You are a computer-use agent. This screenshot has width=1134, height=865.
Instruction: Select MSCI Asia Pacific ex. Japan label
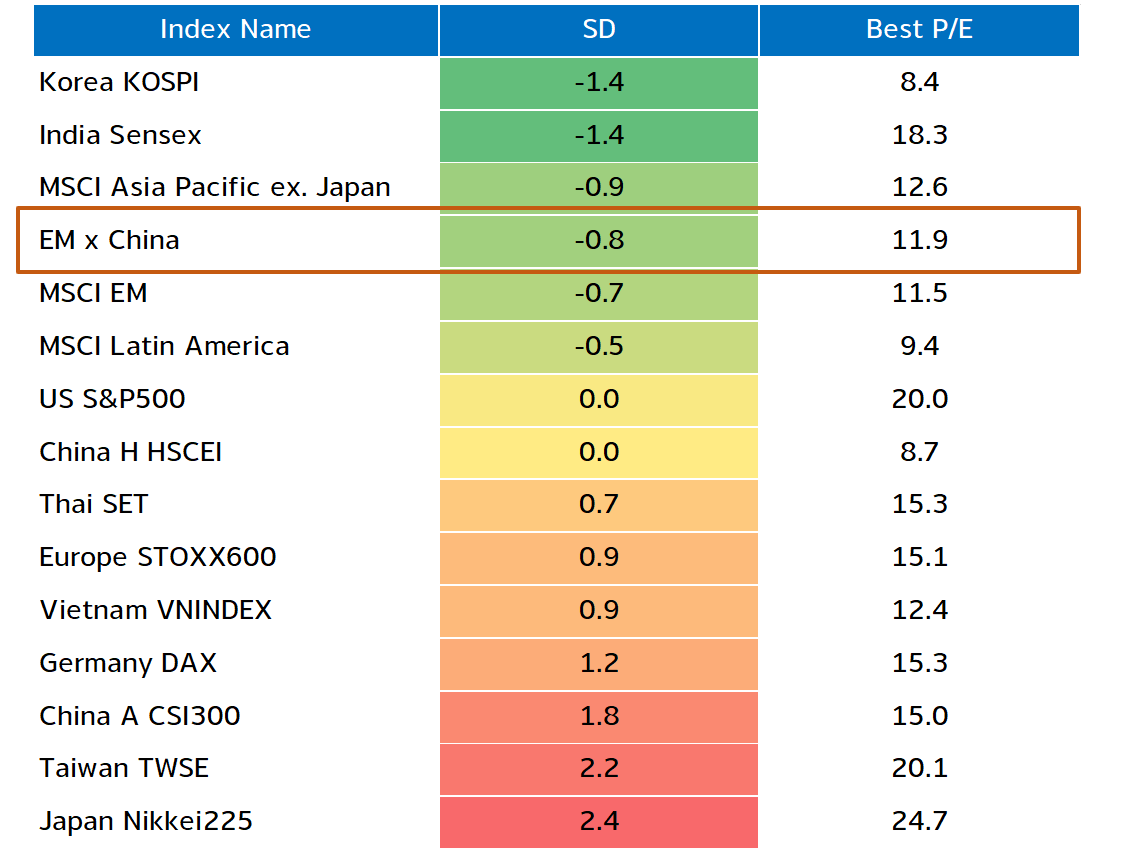coord(215,187)
